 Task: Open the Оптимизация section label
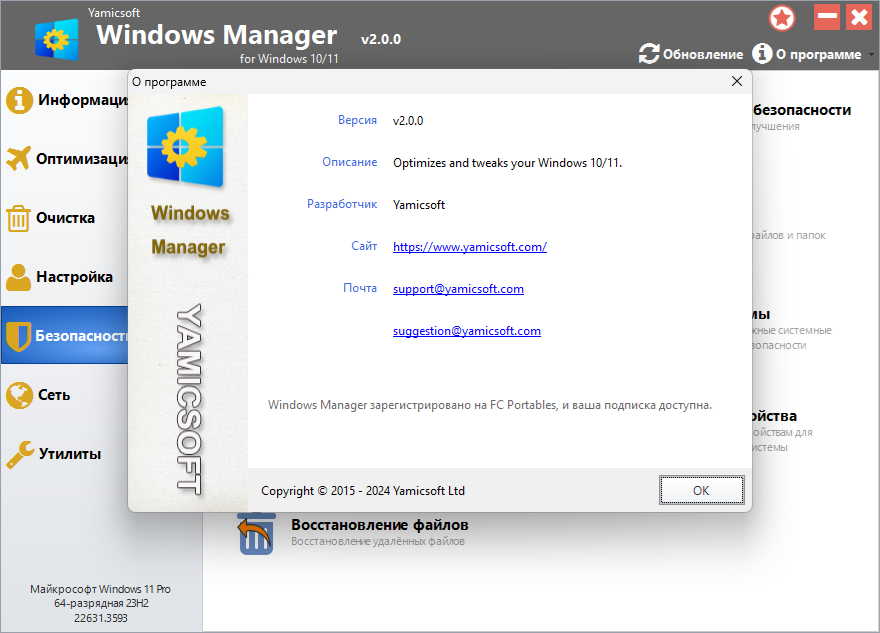coord(82,159)
